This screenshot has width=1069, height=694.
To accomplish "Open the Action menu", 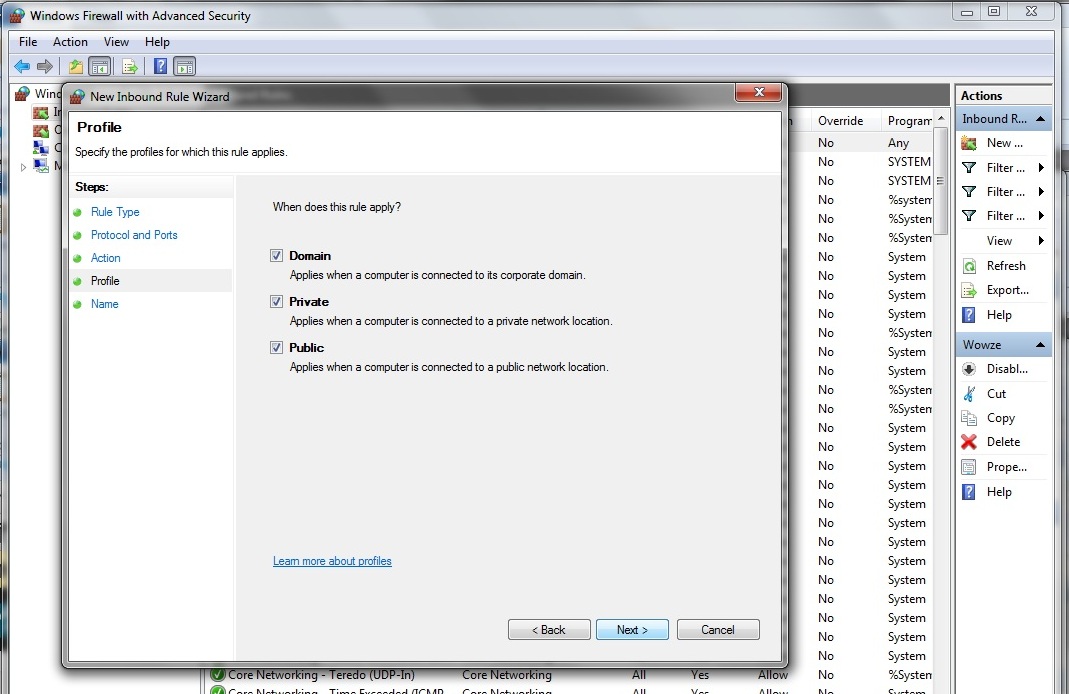I will pos(70,42).
